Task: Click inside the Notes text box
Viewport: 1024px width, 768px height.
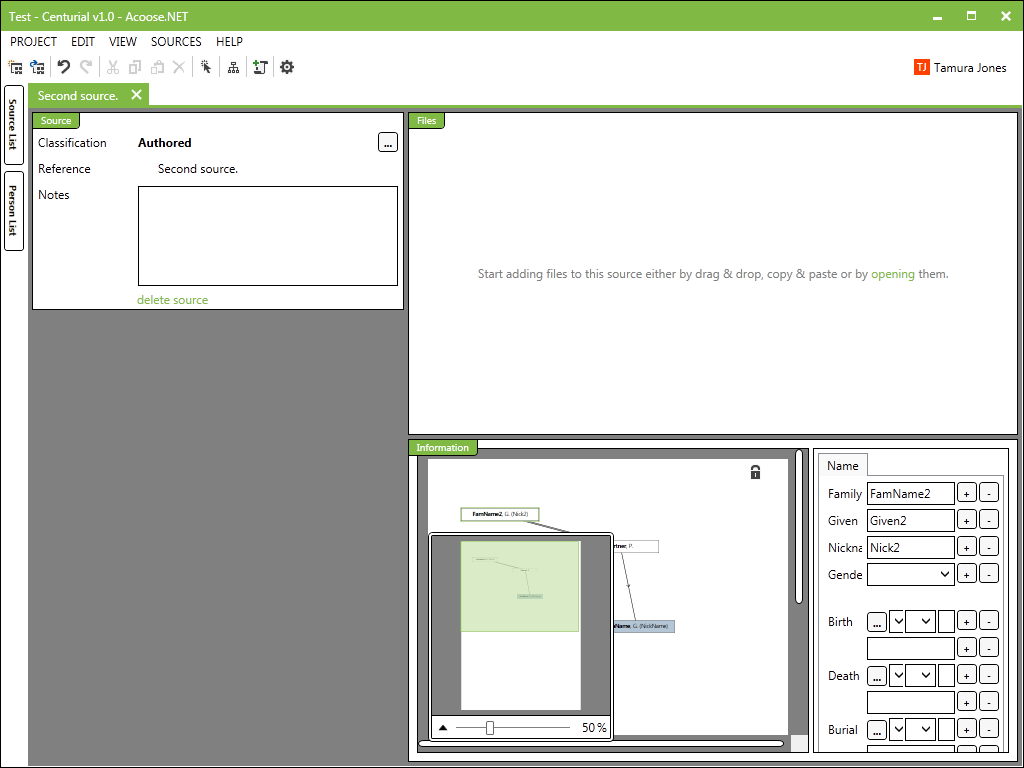Action: point(267,236)
